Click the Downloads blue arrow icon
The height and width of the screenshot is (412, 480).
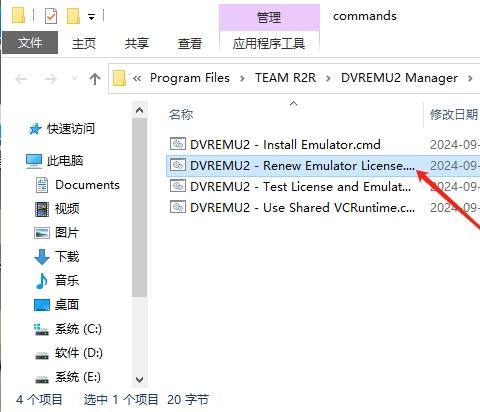42,257
